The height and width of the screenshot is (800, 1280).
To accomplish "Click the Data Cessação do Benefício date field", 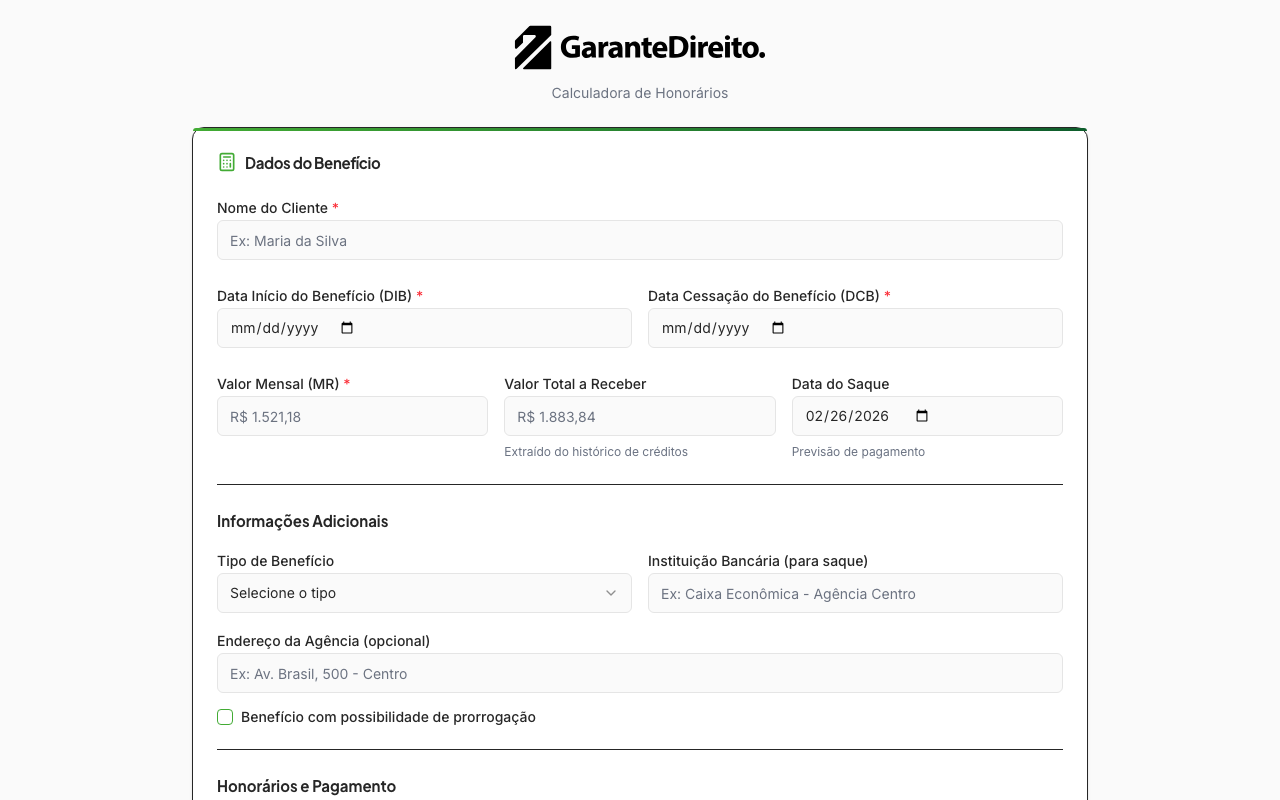I will (x=855, y=328).
